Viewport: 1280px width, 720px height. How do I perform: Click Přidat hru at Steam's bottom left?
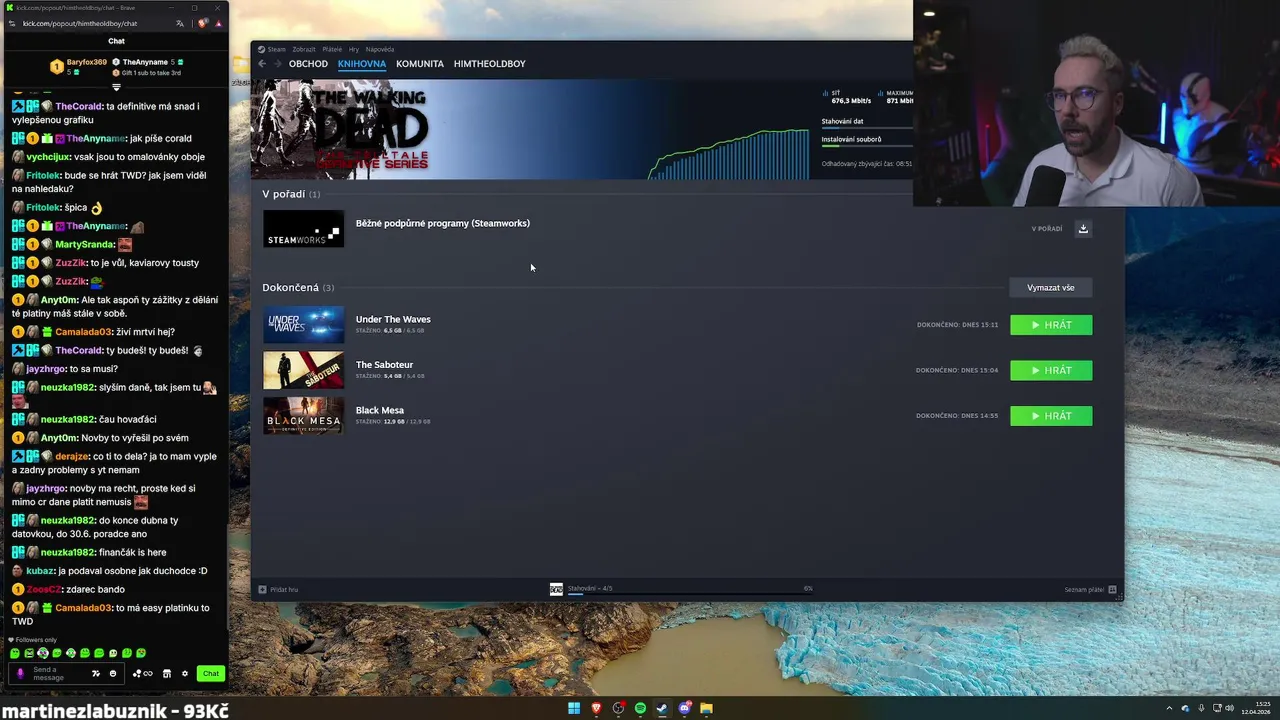[278, 589]
